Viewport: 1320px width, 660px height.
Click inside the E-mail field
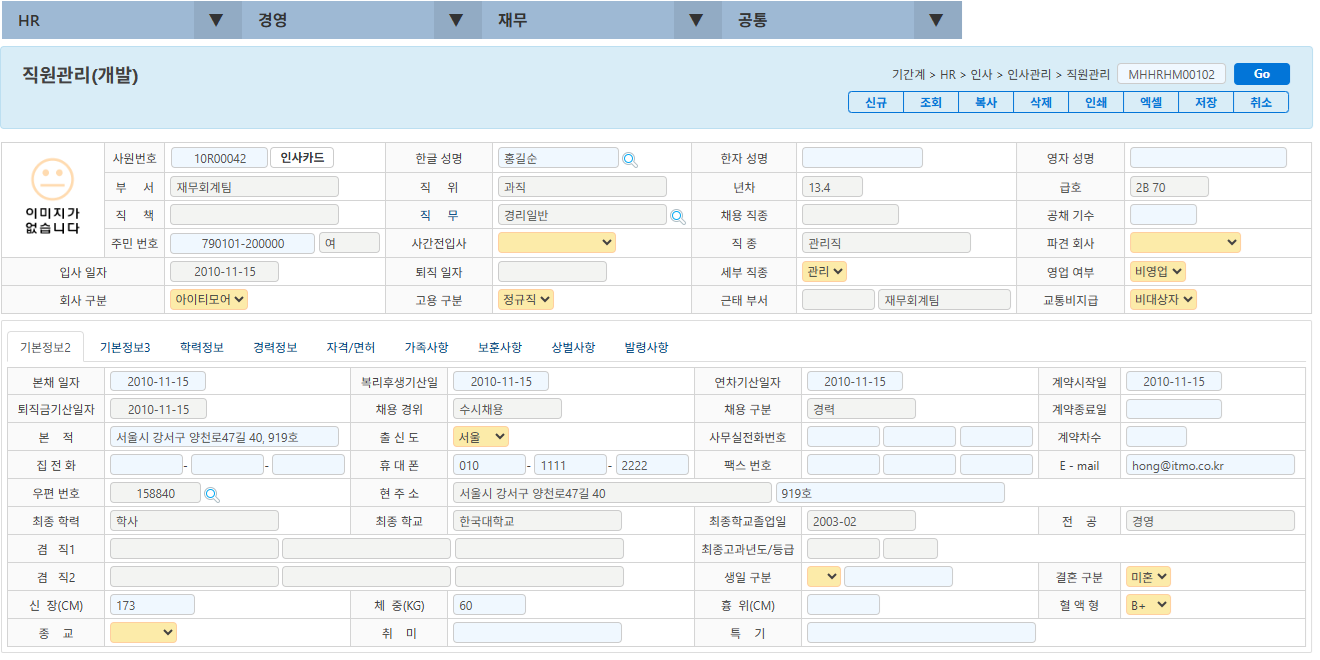(1210, 463)
